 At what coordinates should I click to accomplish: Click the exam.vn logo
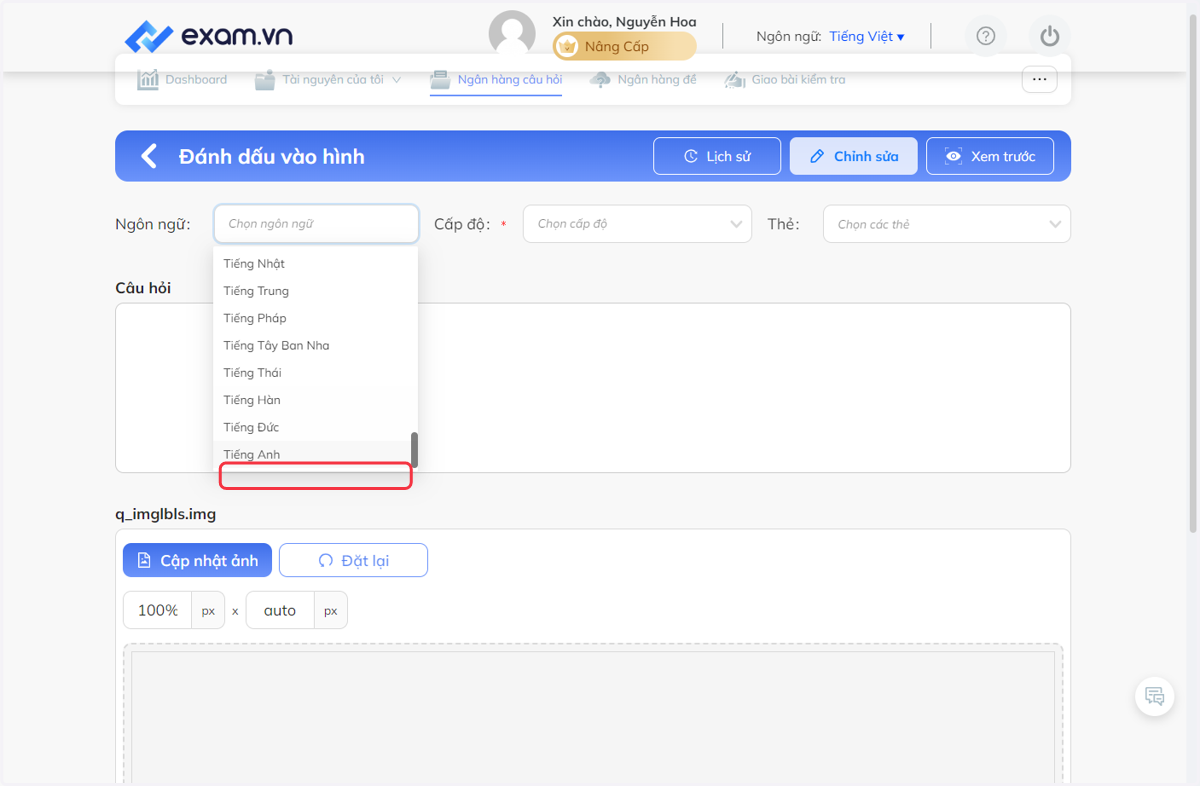(208, 37)
